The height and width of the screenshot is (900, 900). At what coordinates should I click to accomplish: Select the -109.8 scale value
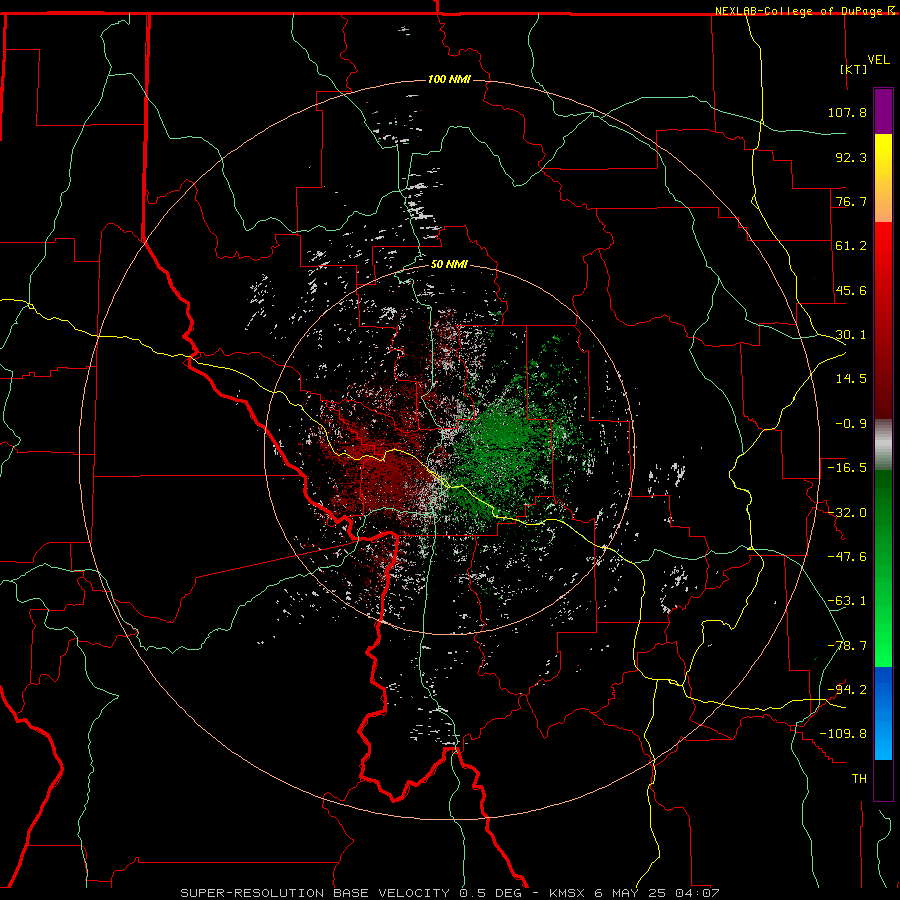coord(843,734)
